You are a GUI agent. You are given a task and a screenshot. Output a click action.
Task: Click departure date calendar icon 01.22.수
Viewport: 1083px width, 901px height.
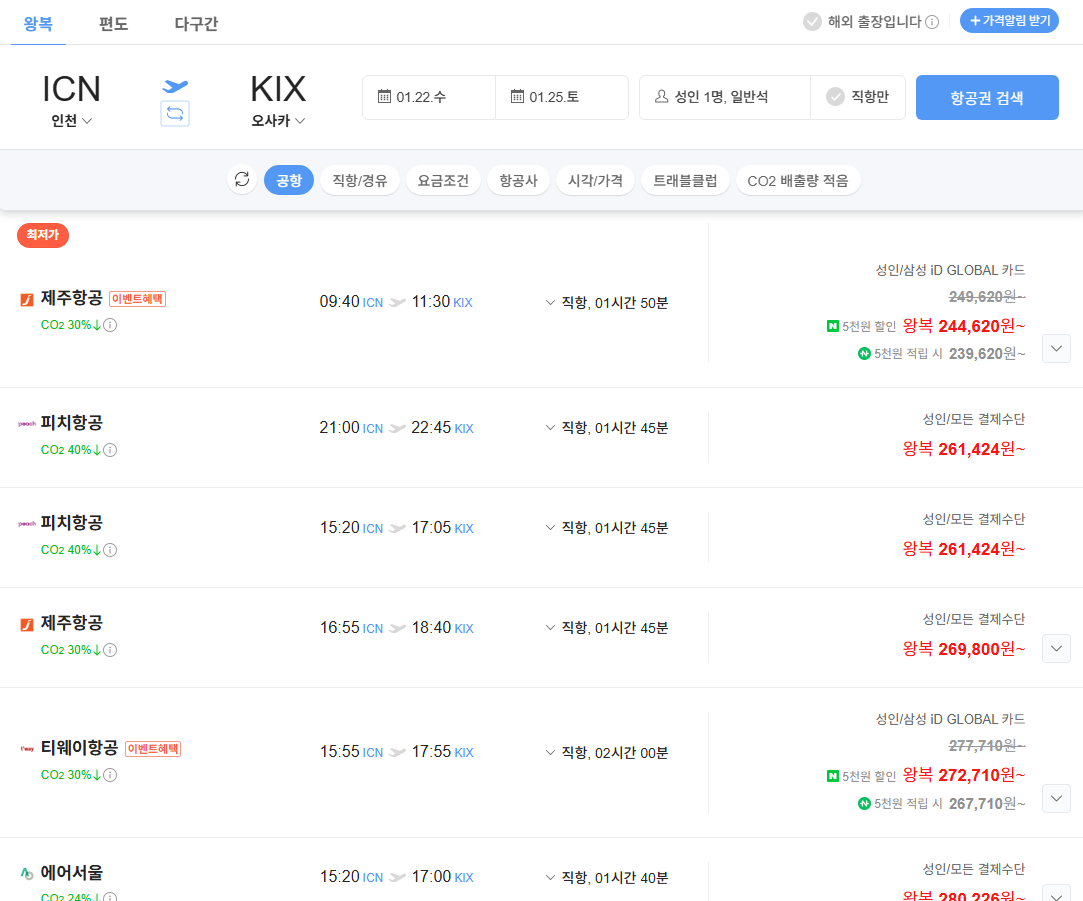[384, 96]
